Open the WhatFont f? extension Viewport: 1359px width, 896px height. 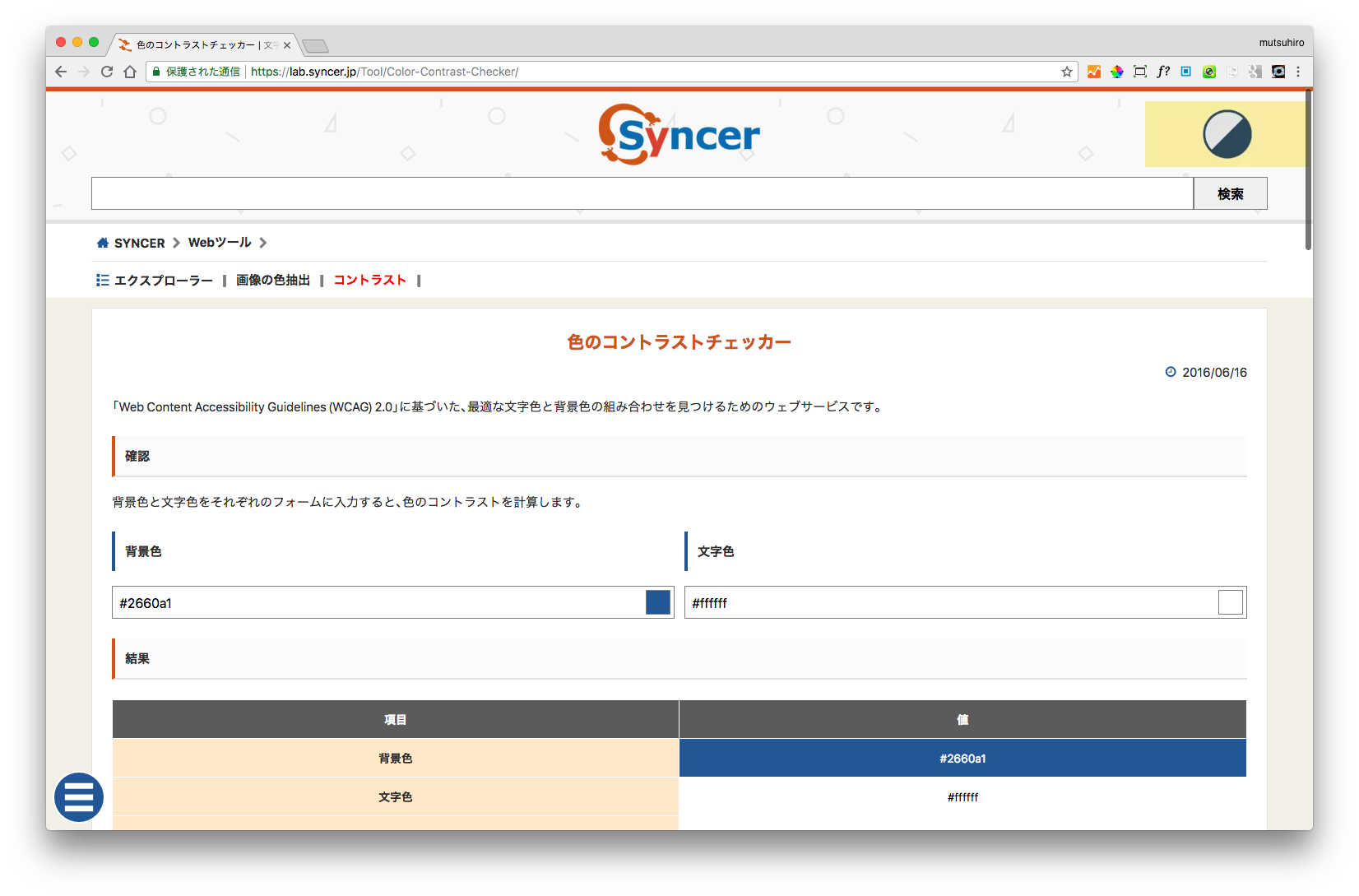coord(1163,72)
